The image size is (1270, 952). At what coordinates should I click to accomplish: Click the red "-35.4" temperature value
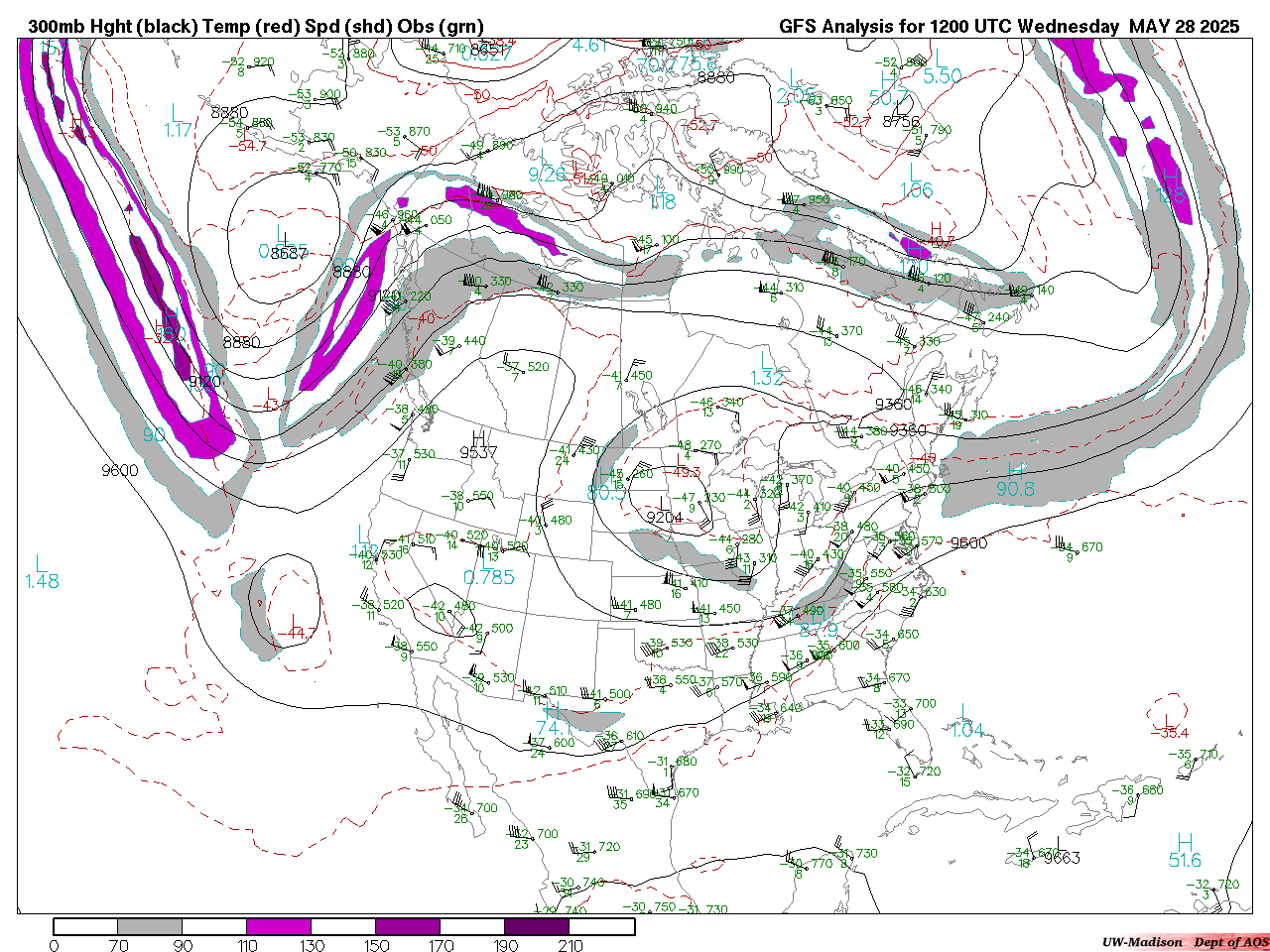pyautogui.click(x=1169, y=733)
